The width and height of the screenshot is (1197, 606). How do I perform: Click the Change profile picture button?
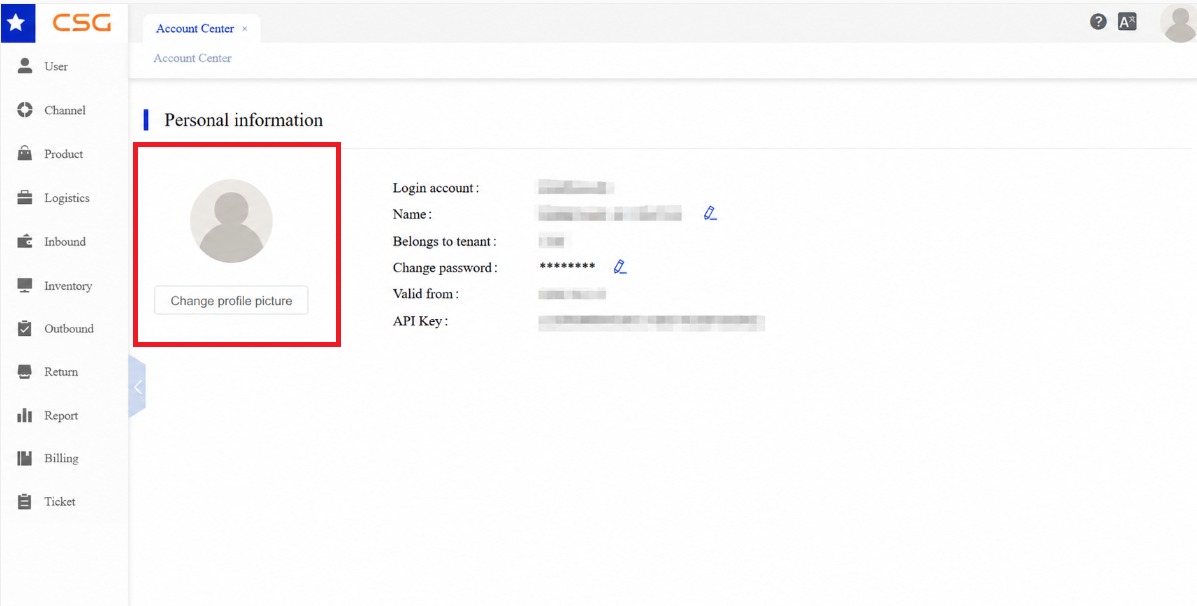click(x=231, y=301)
